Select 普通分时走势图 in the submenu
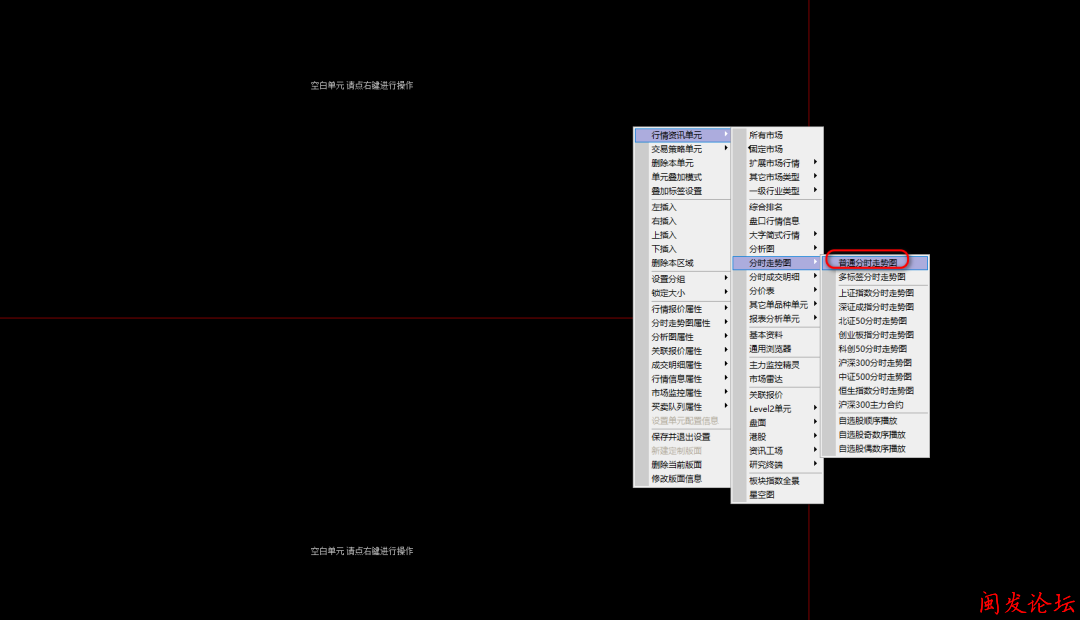The height and width of the screenshot is (620, 1080). click(867, 263)
